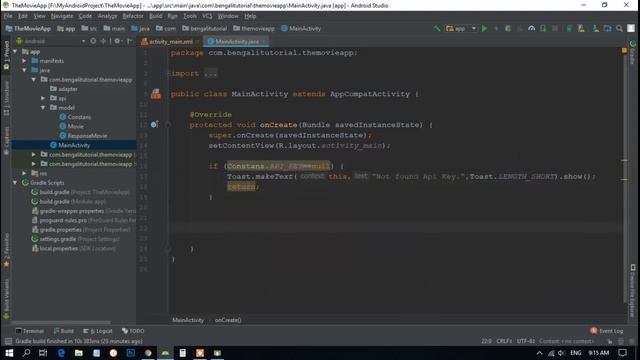Click TheMovieApp breadcrumb in navigation bar

[28, 29]
